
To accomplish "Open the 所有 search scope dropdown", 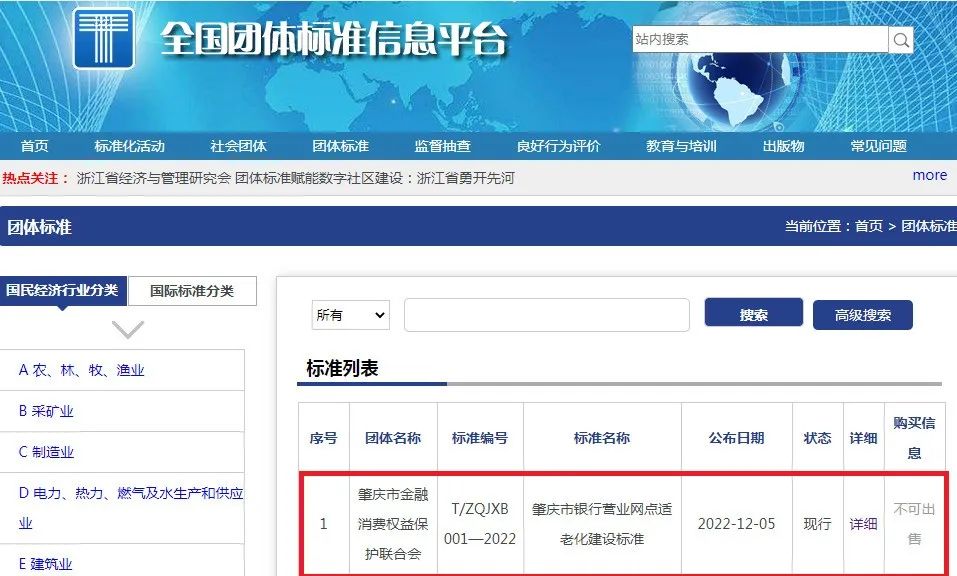I will pyautogui.click(x=350, y=315).
